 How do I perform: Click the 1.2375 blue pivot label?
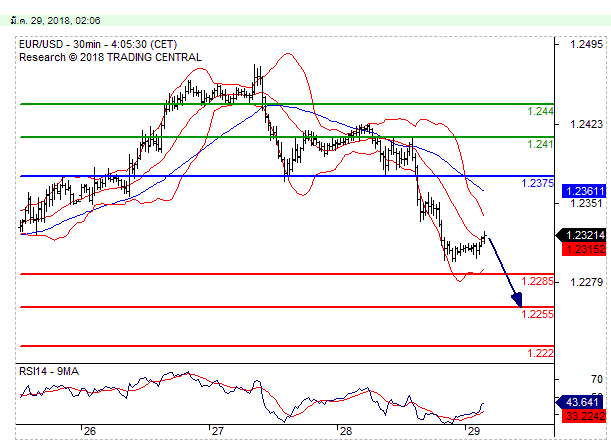tap(537, 183)
